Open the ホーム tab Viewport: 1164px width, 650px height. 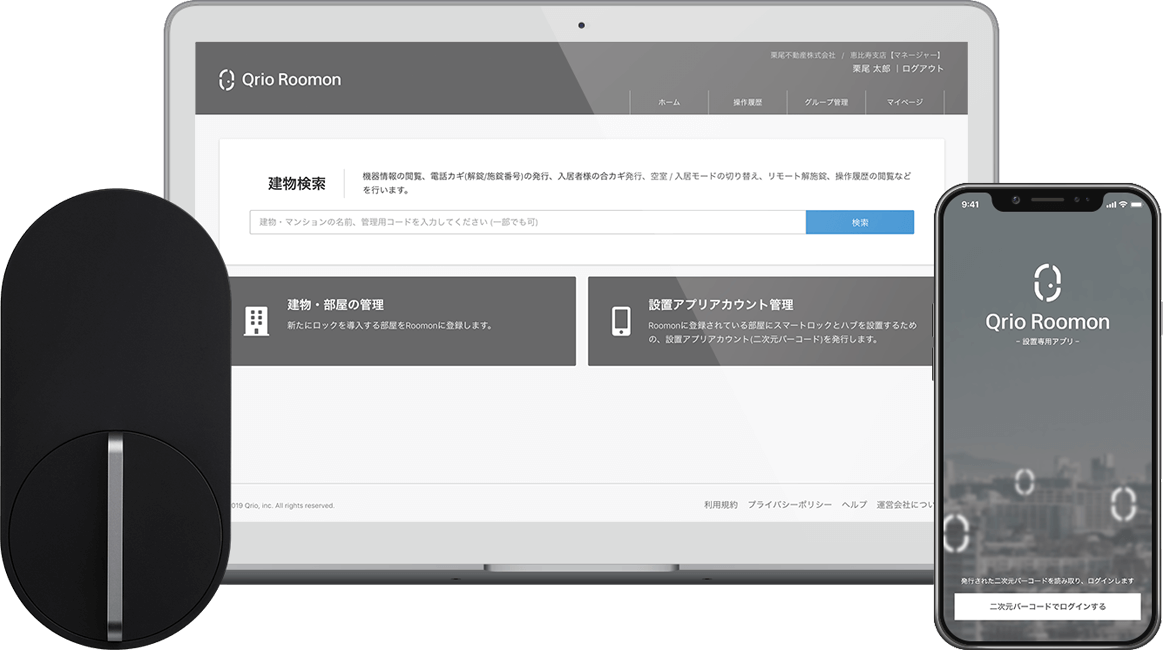669,102
